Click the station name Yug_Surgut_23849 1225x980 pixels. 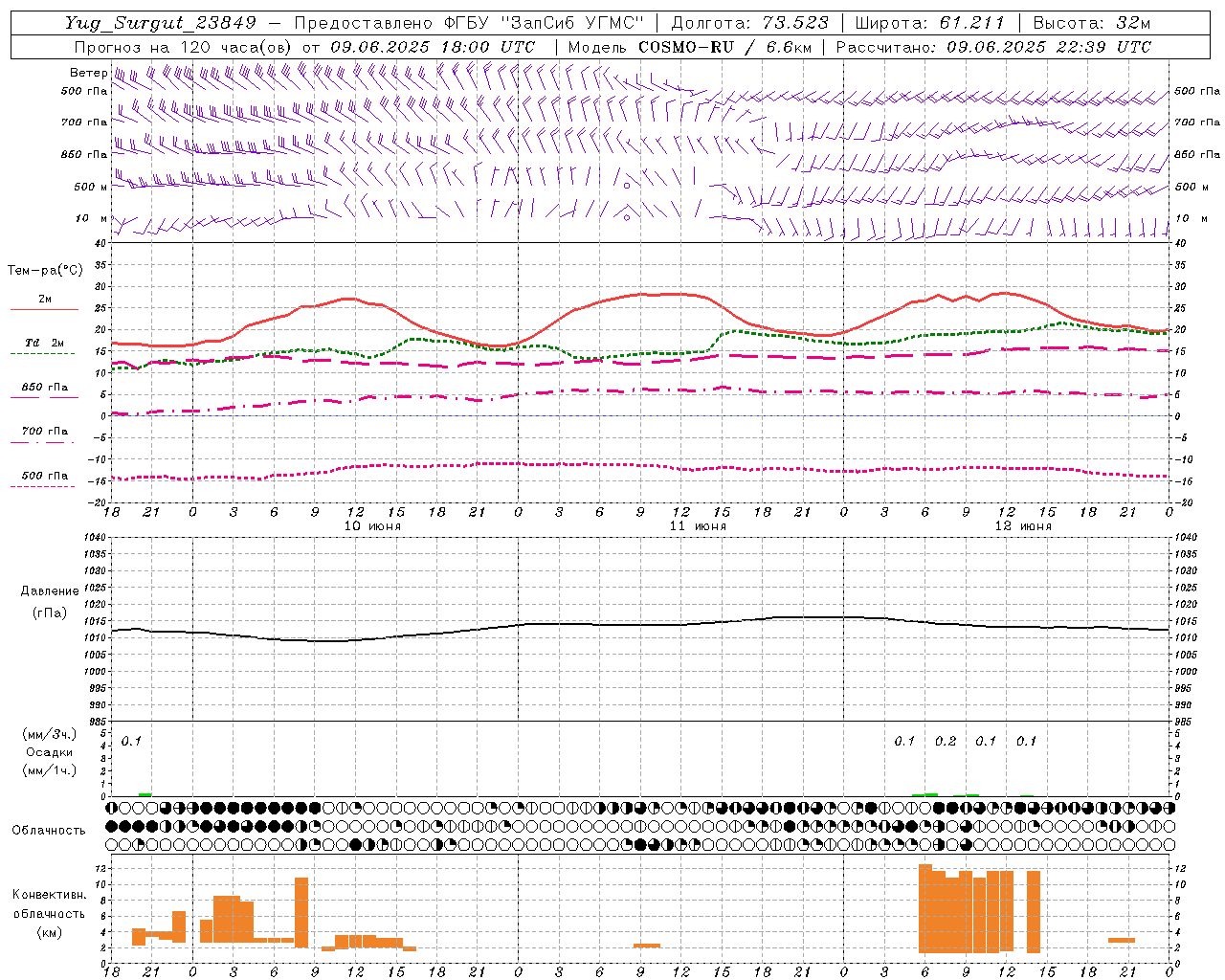161,23
